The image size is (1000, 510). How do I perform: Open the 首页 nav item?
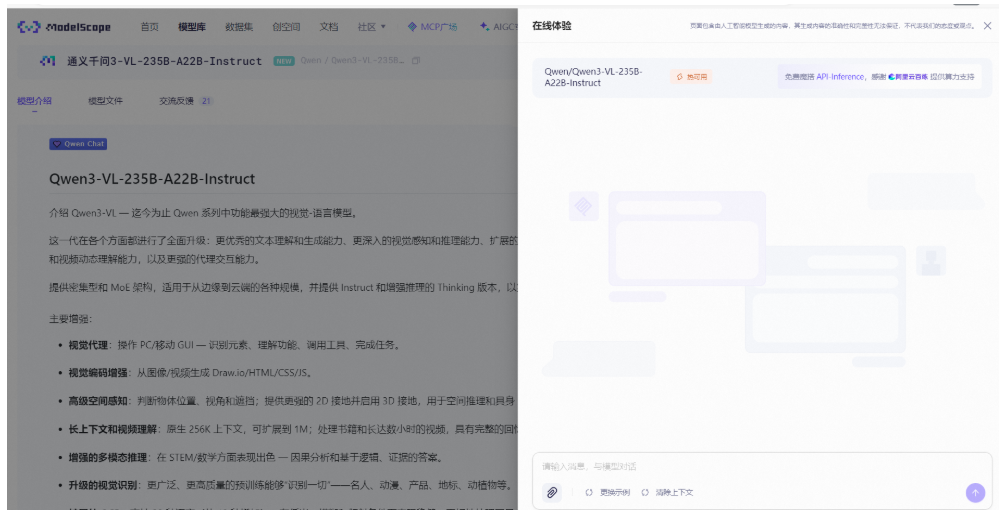pos(149,27)
